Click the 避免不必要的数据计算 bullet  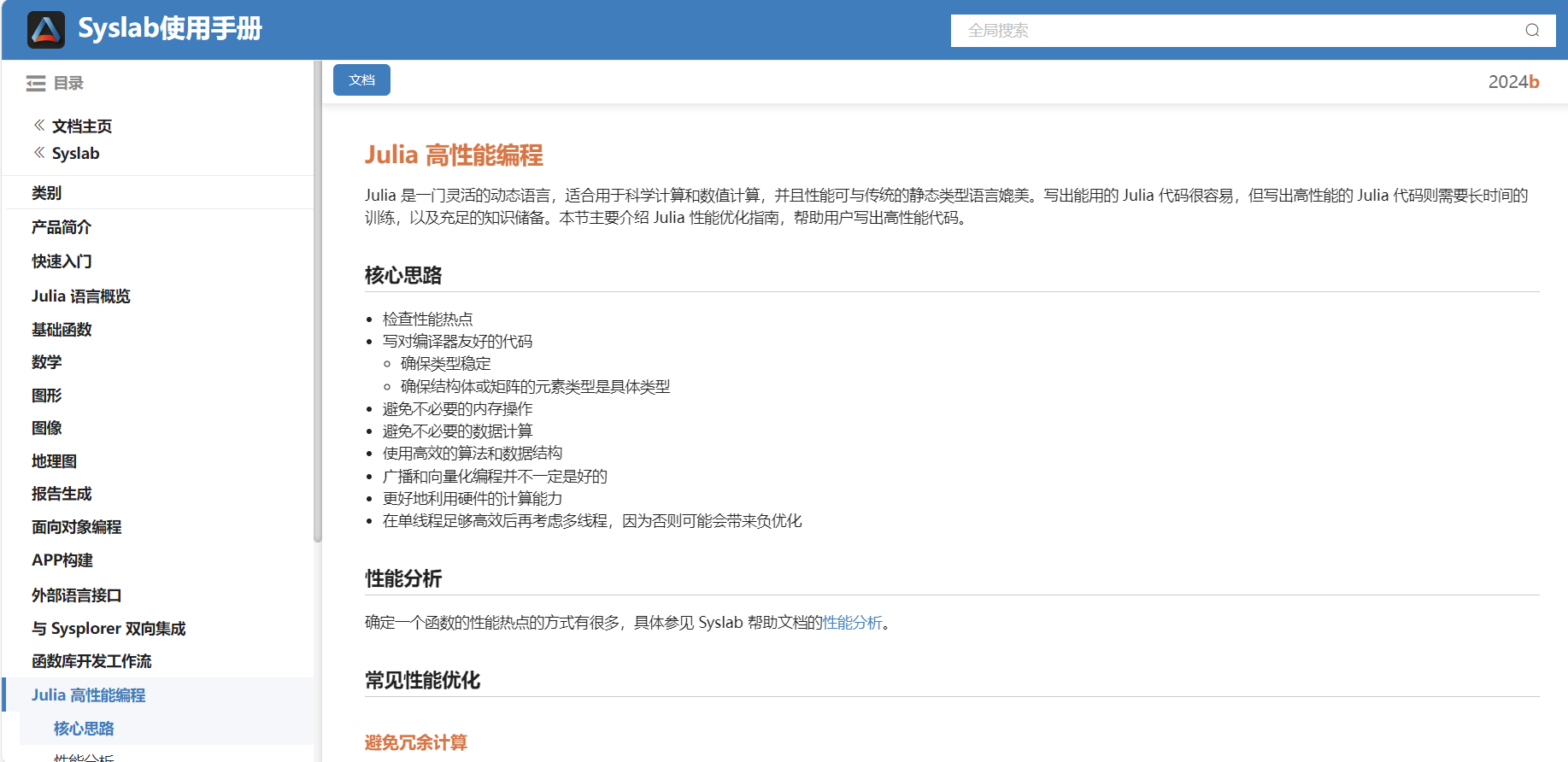click(457, 431)
